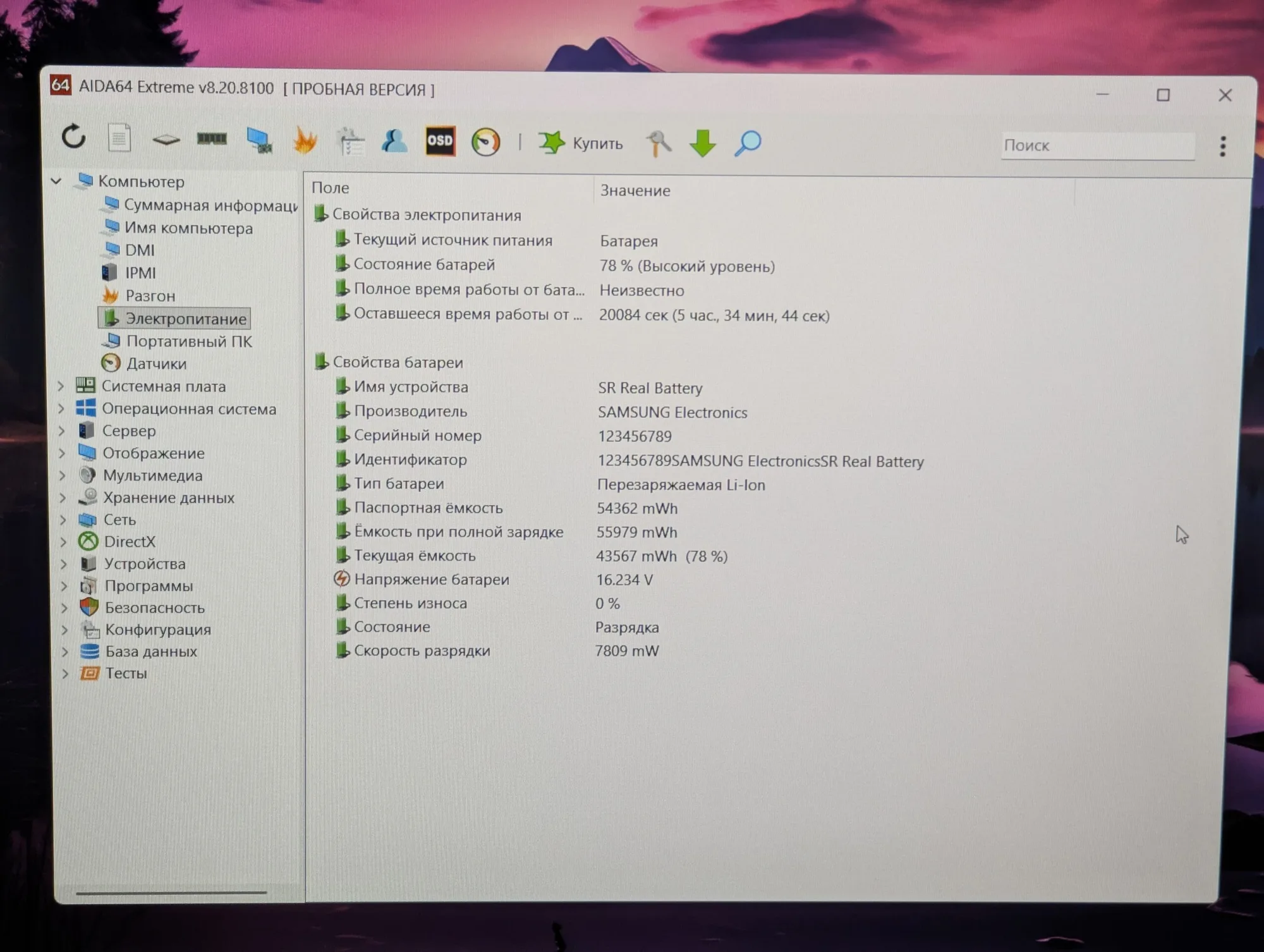Click the green download arrow icon
The height and width of the screenshot is (952, 1264).
703,143
